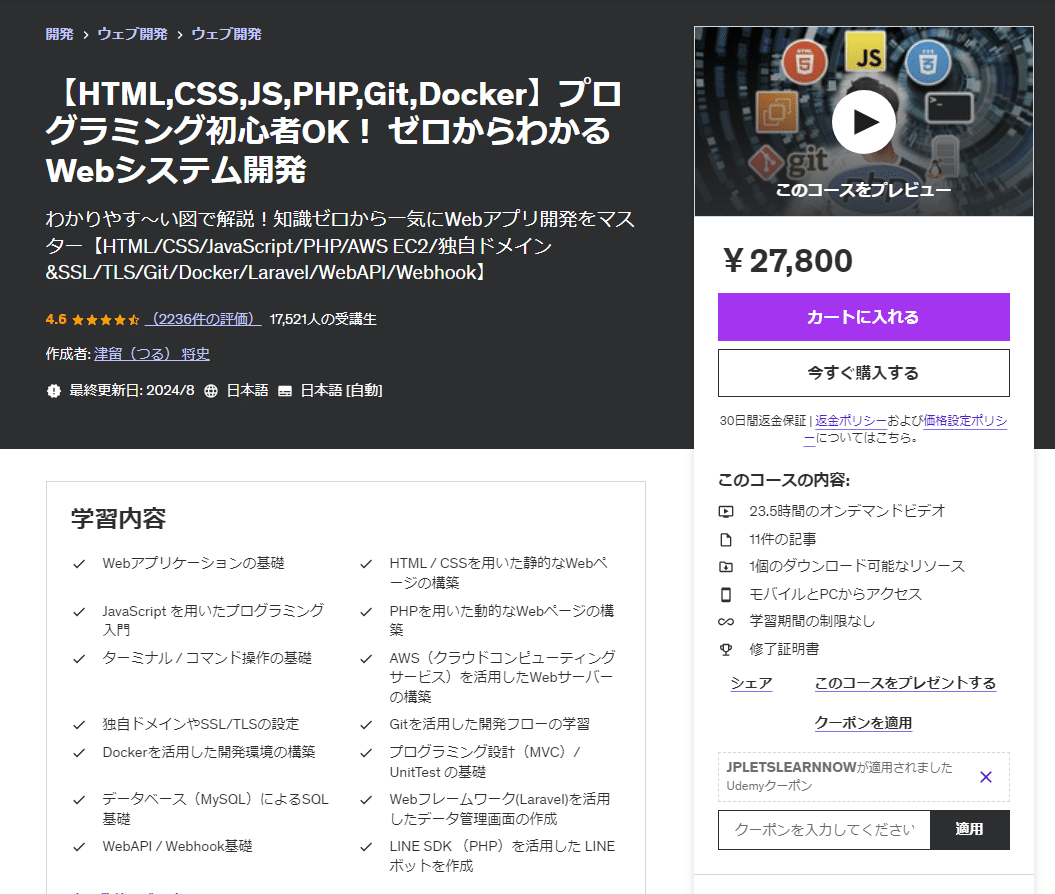Click the on-demand video icon beside 23.5時間

click(x=724, y=510)
